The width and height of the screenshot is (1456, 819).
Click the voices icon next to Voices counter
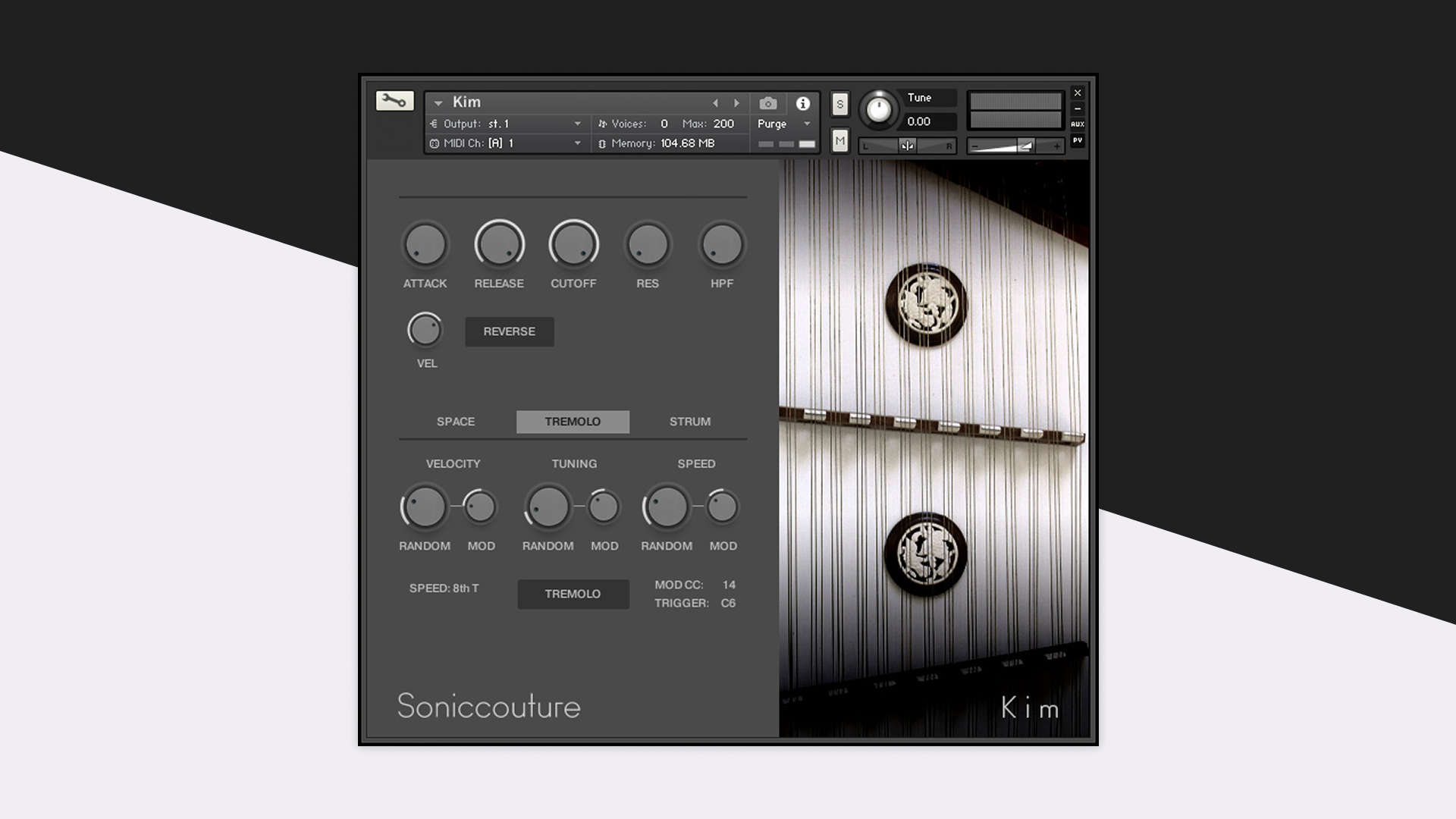[x=603, y=123]
